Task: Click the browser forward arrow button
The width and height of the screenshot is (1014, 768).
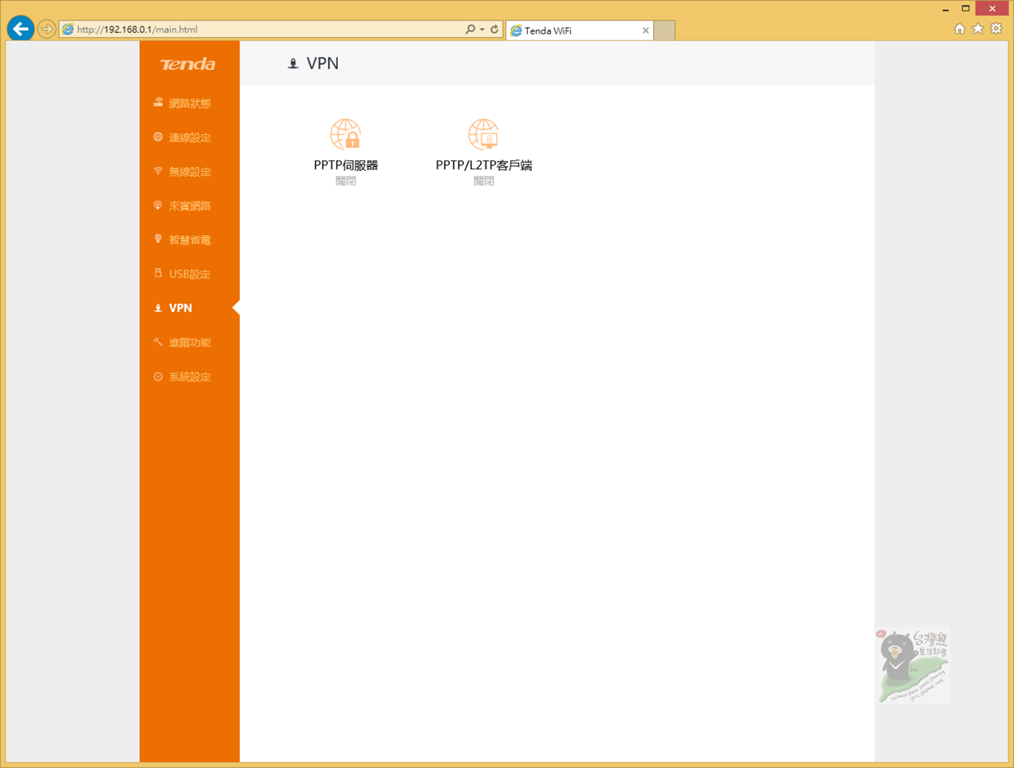Action: [x=46, y=29]
